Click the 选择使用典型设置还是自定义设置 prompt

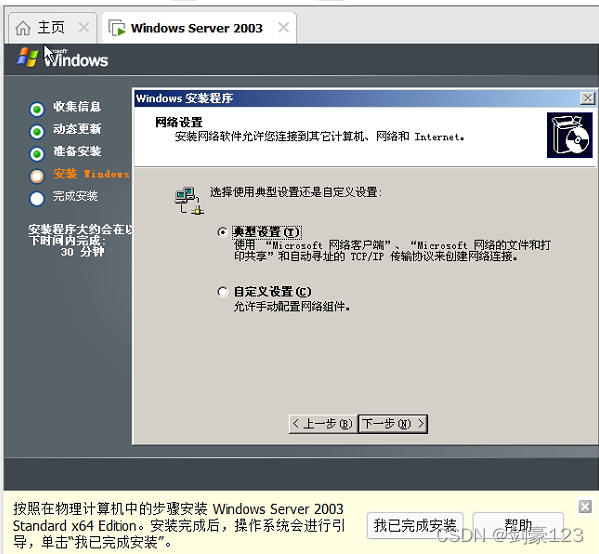296,192
